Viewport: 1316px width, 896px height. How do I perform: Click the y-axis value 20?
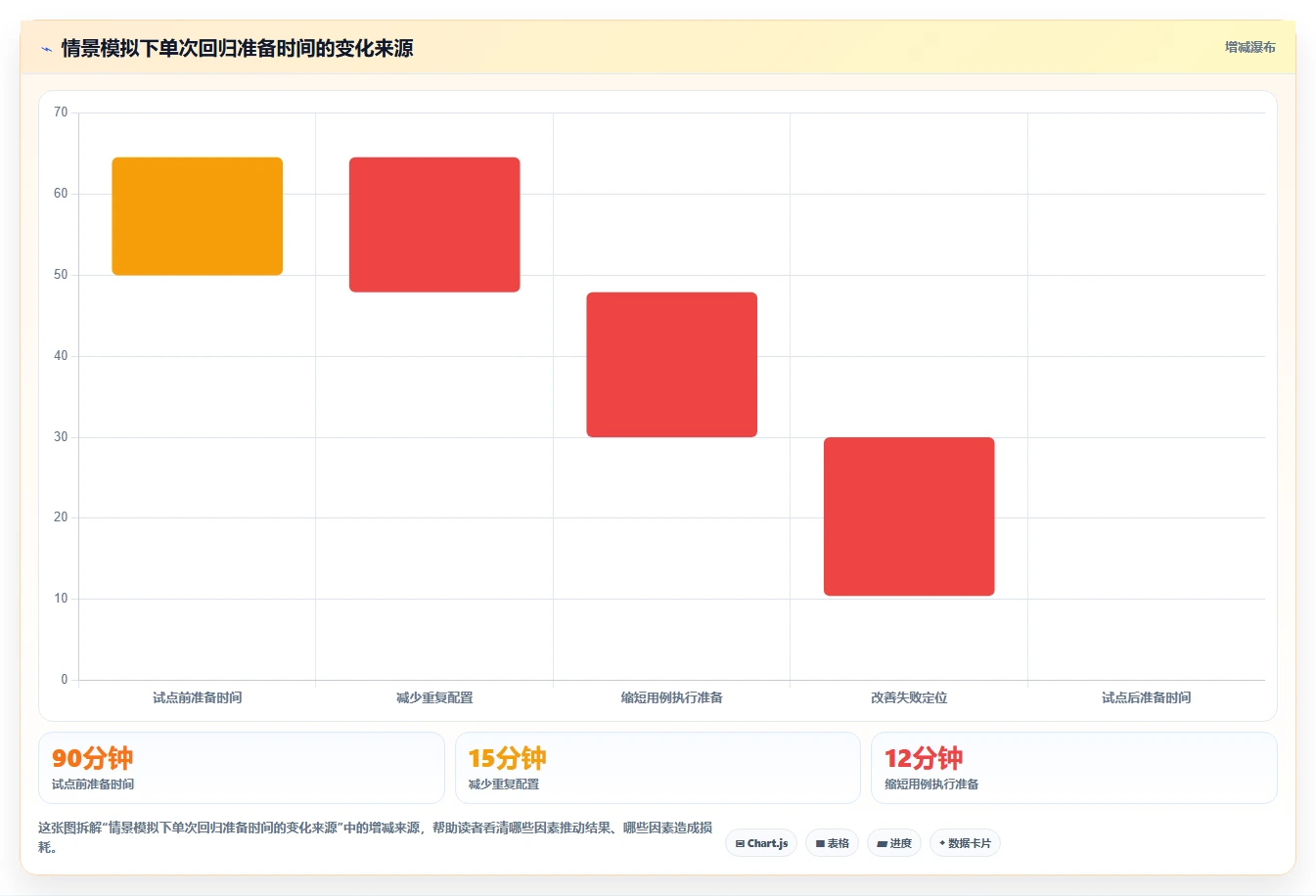click(61, 517)
